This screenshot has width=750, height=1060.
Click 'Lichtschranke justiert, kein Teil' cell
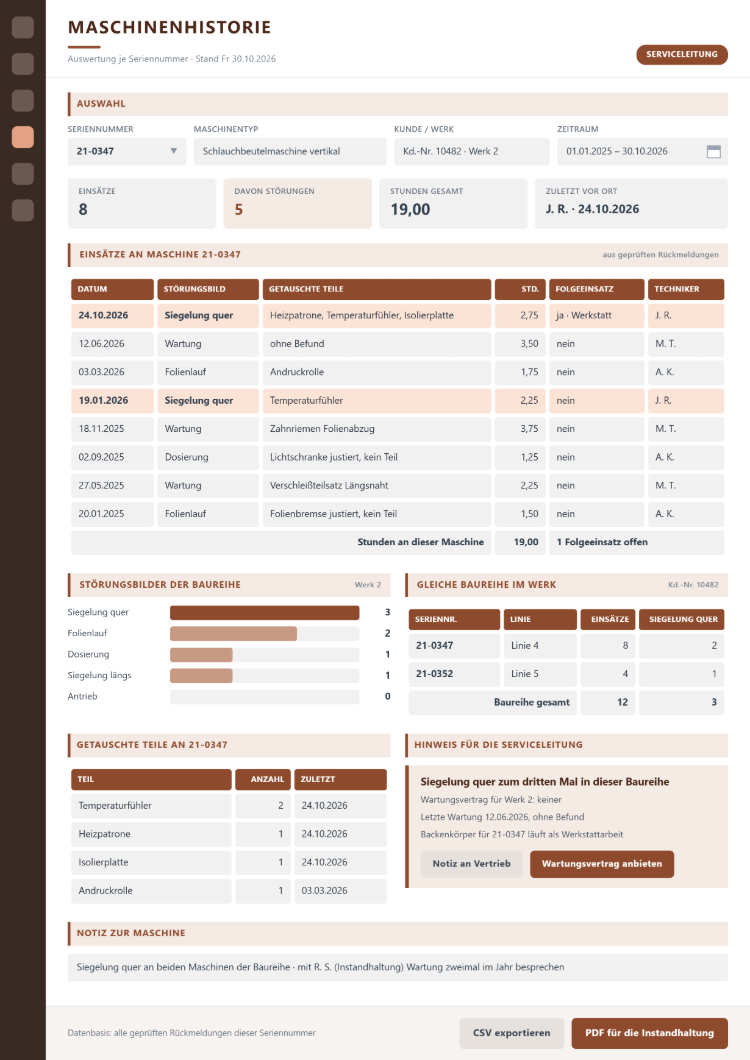[x=377, y=458]
